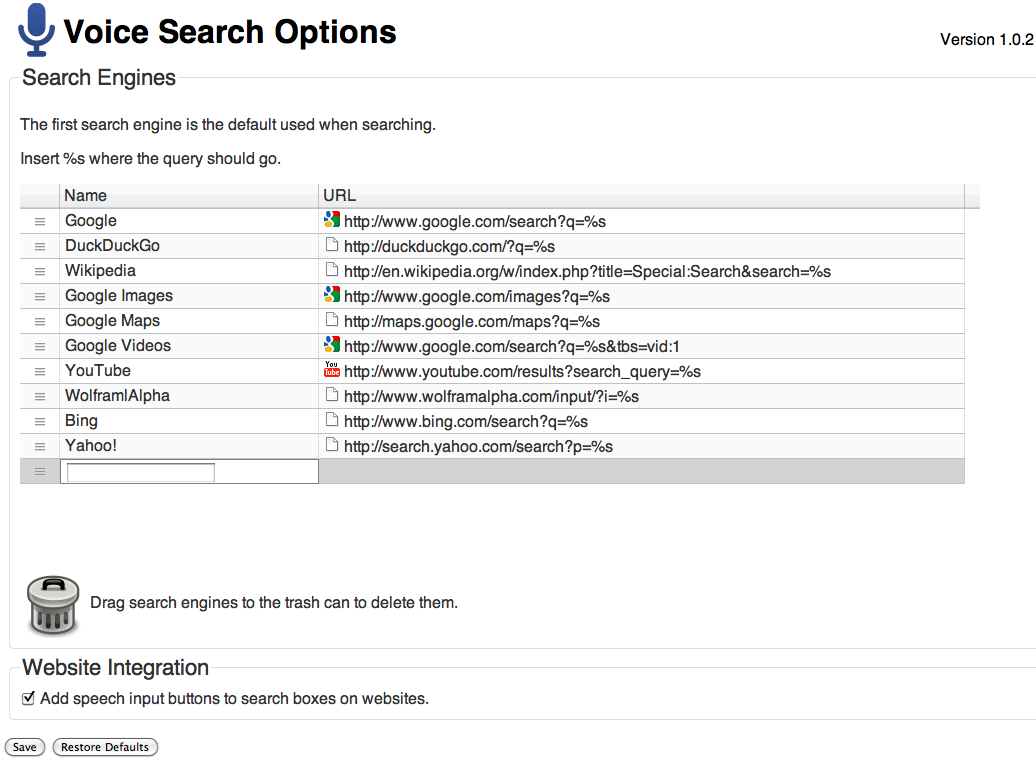Click the page icon beside the WolframAlpha URL
The height and width of the screenshot is (764, 1036).
tap(330, 395)
